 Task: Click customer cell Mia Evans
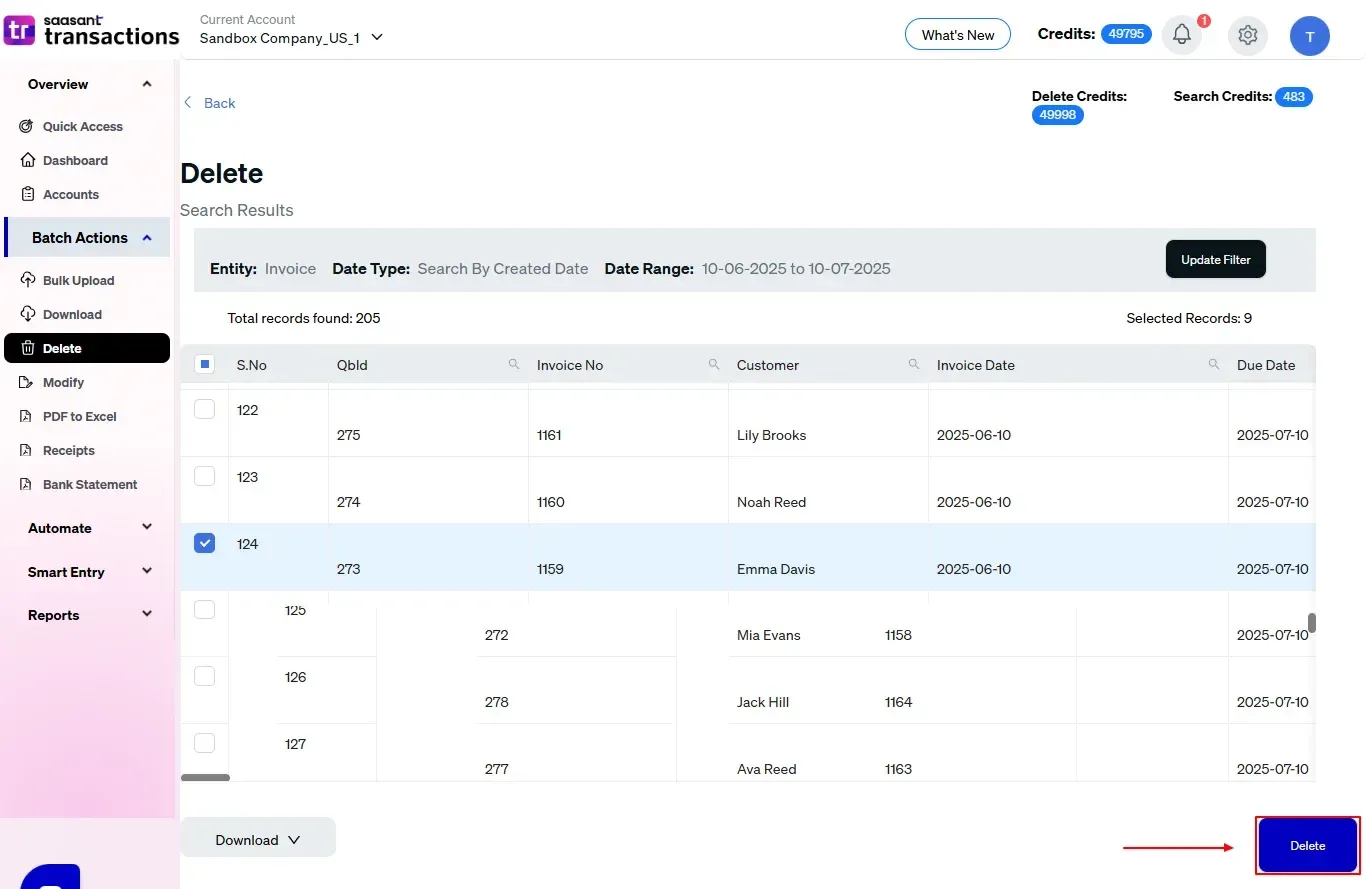(769, 635)
